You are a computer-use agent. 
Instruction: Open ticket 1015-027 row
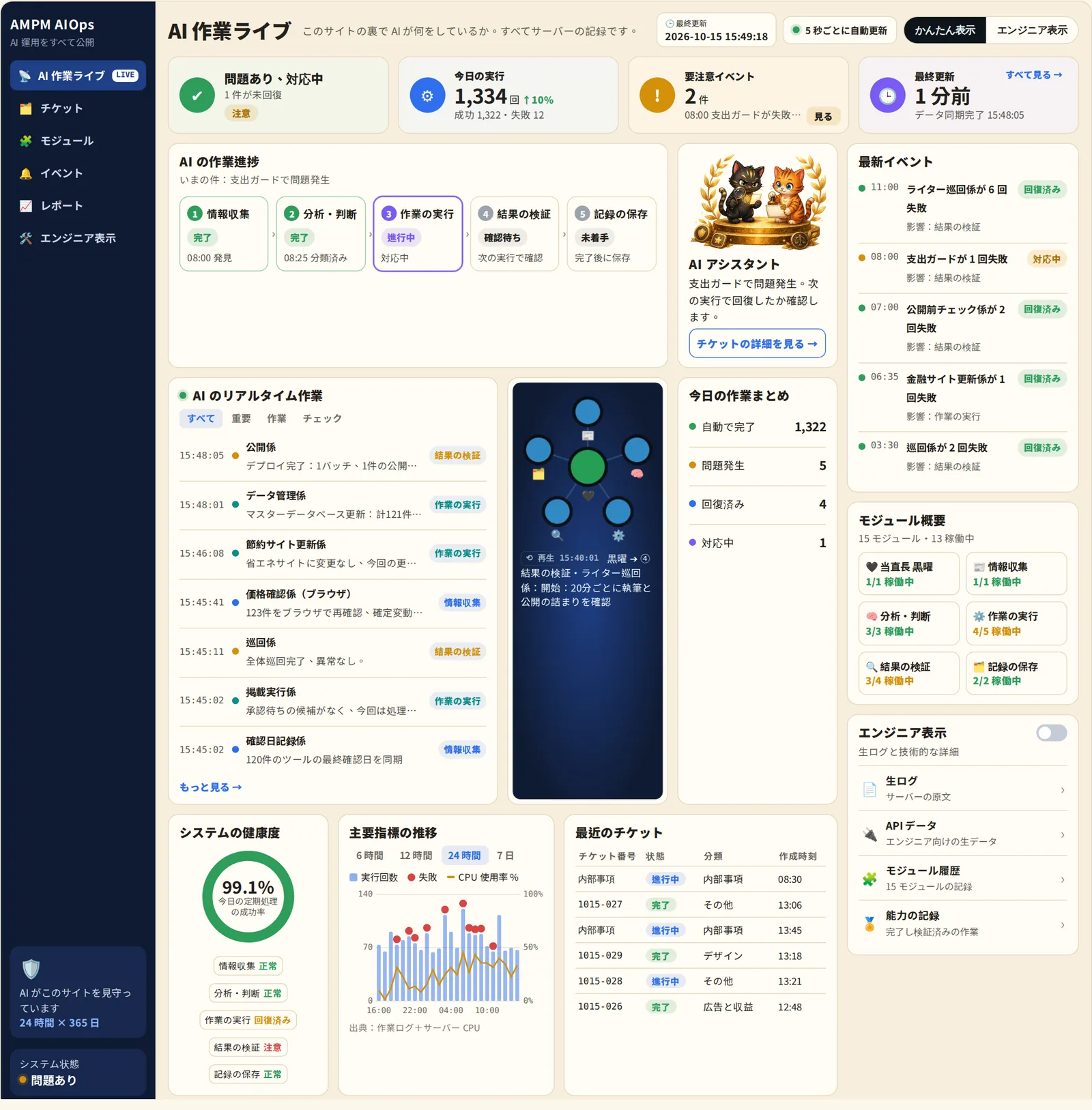pos(700,905)
